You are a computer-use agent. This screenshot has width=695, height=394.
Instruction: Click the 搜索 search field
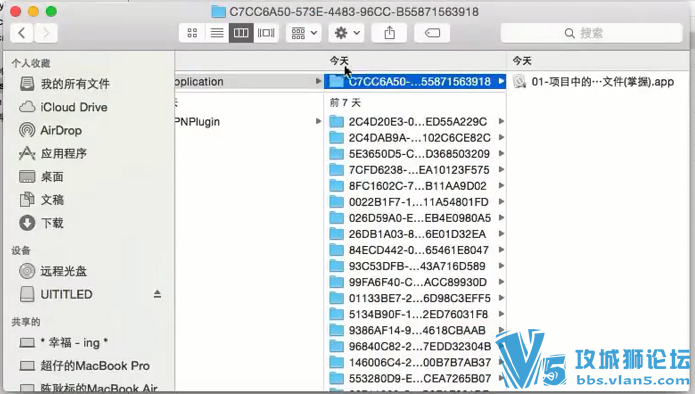[591, 33]
